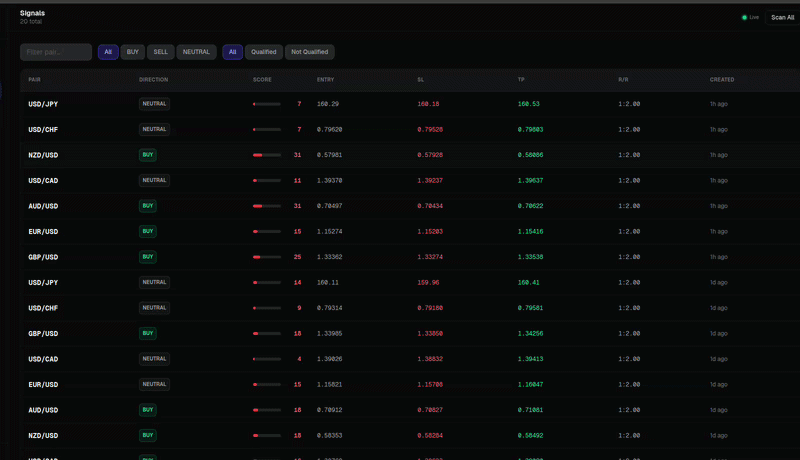800x460 pixels.
Task: Click '1d ago' in row with entry 160.11
Action: (x=718, y=283)
